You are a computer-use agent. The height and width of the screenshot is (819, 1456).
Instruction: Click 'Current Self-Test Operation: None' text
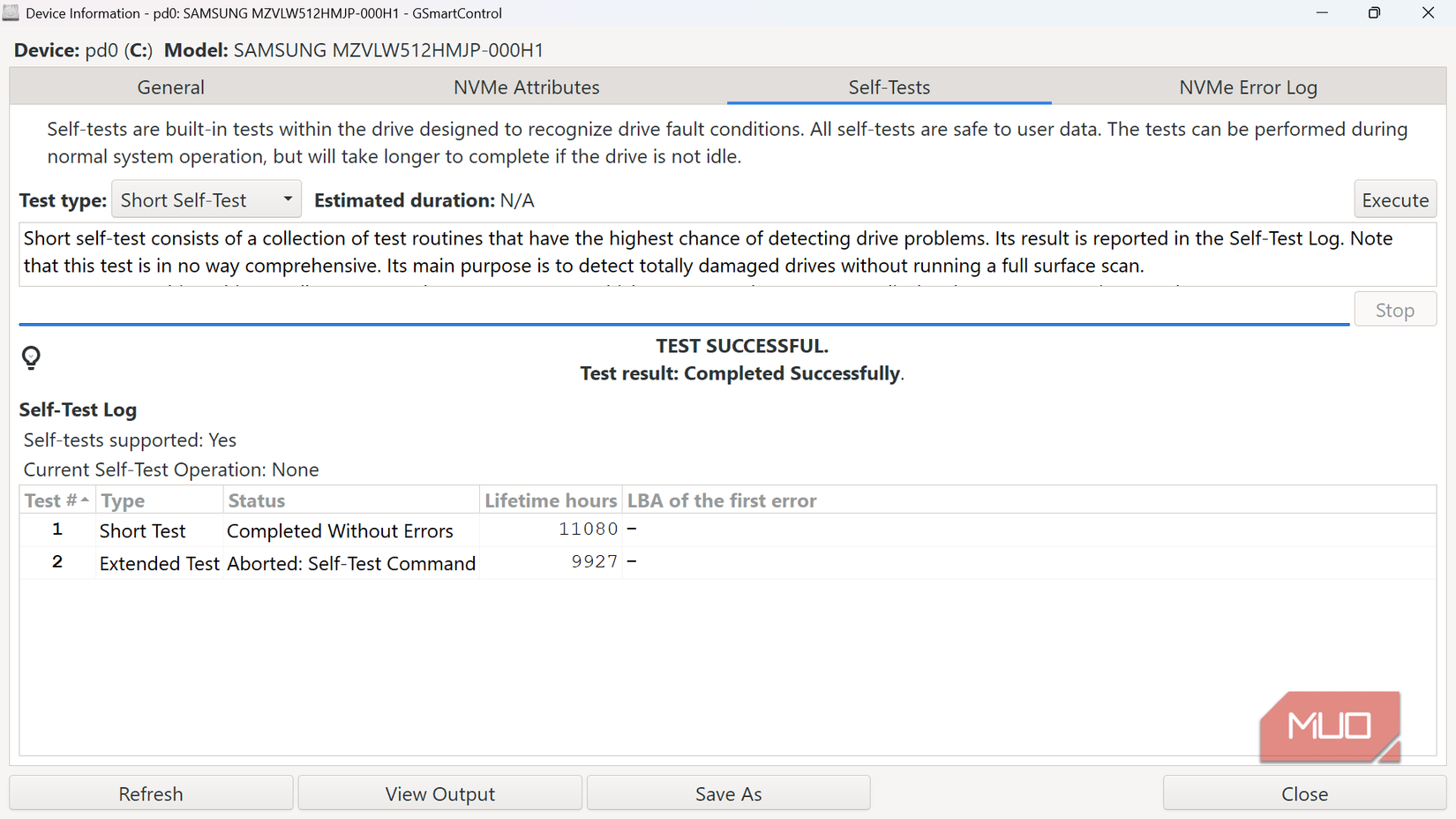coord(171,470)
